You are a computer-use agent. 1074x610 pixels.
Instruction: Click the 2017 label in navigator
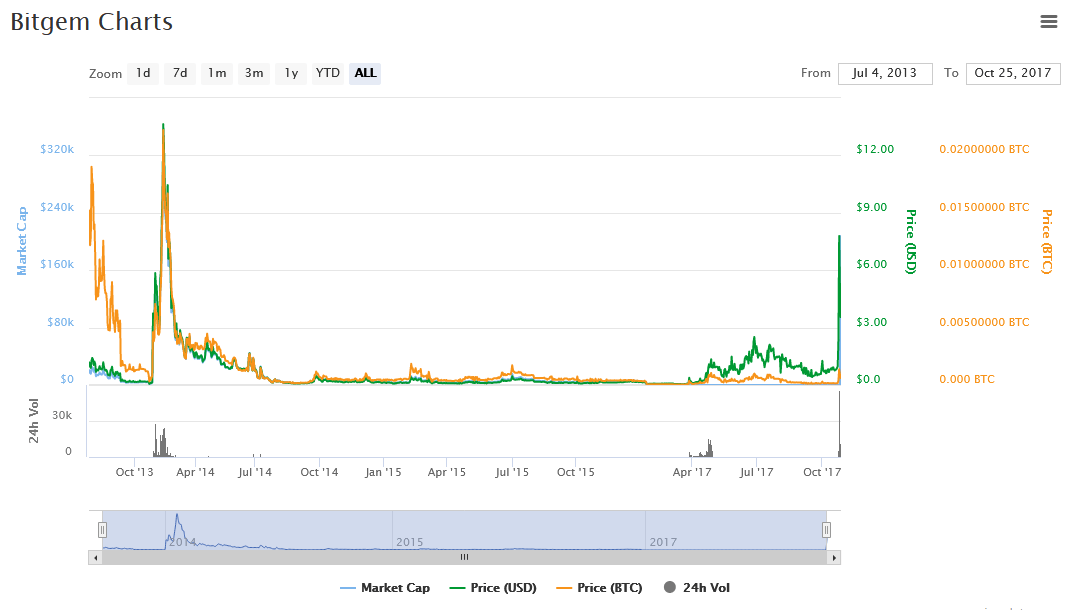(663, 542)
